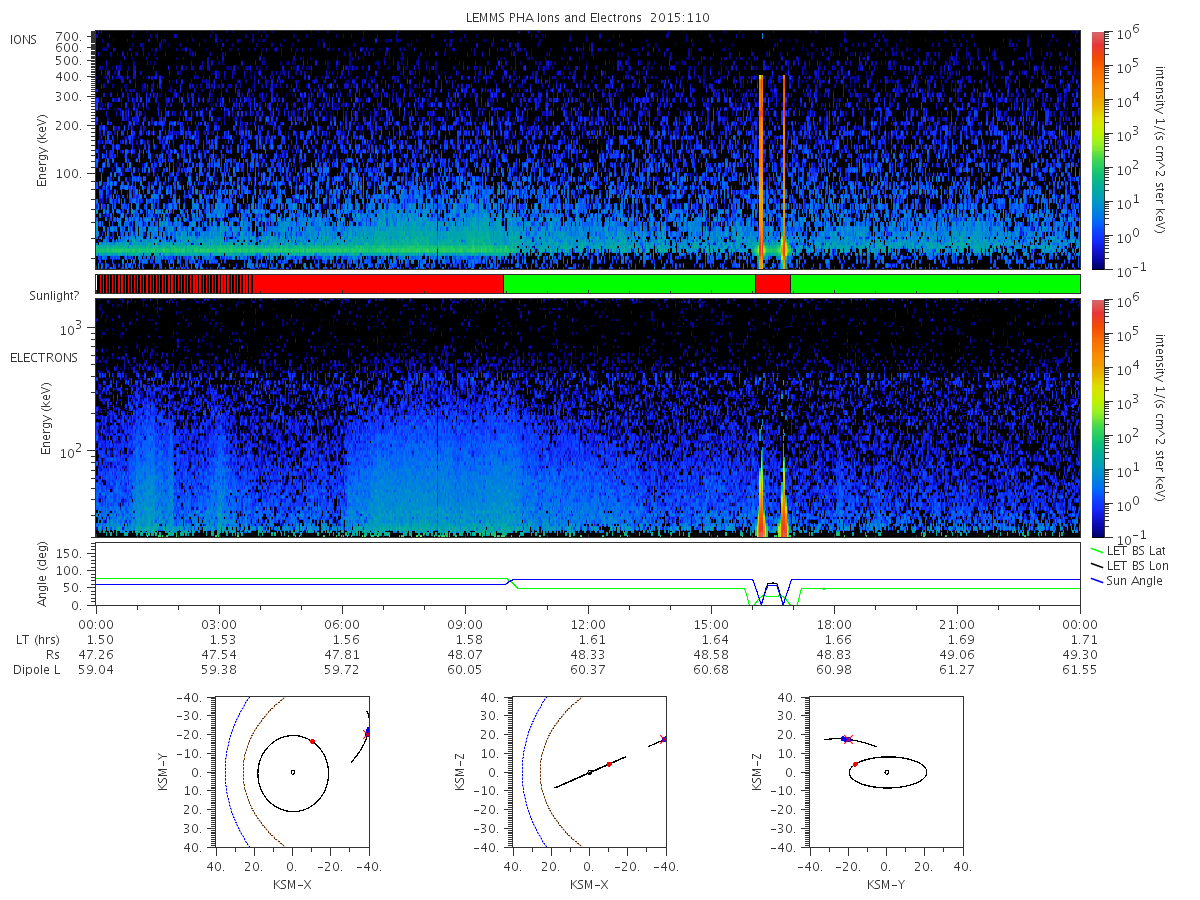Select the 18:00 time axis label

[x=834, y=624]
